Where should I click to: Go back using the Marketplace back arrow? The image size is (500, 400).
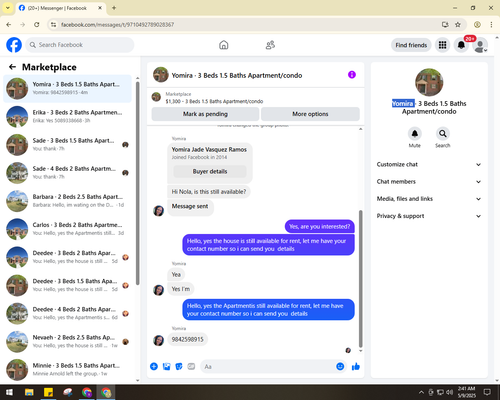(12, 67)
